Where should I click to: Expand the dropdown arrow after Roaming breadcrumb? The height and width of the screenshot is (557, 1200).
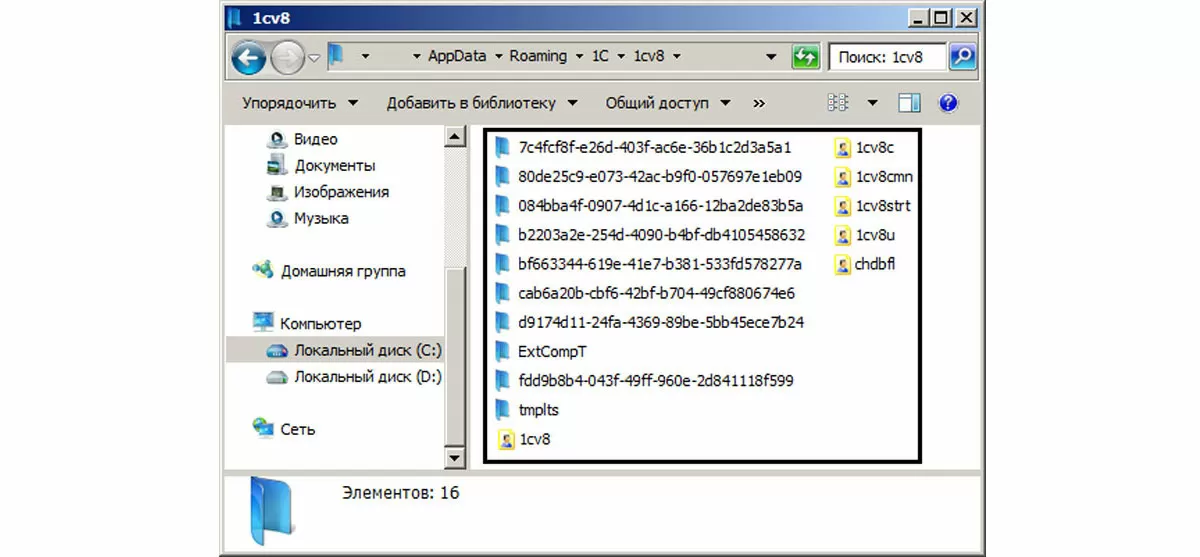[579, 57]
